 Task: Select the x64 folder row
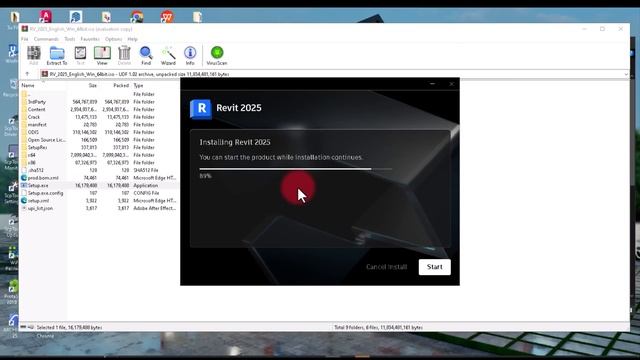pos(100,155)
